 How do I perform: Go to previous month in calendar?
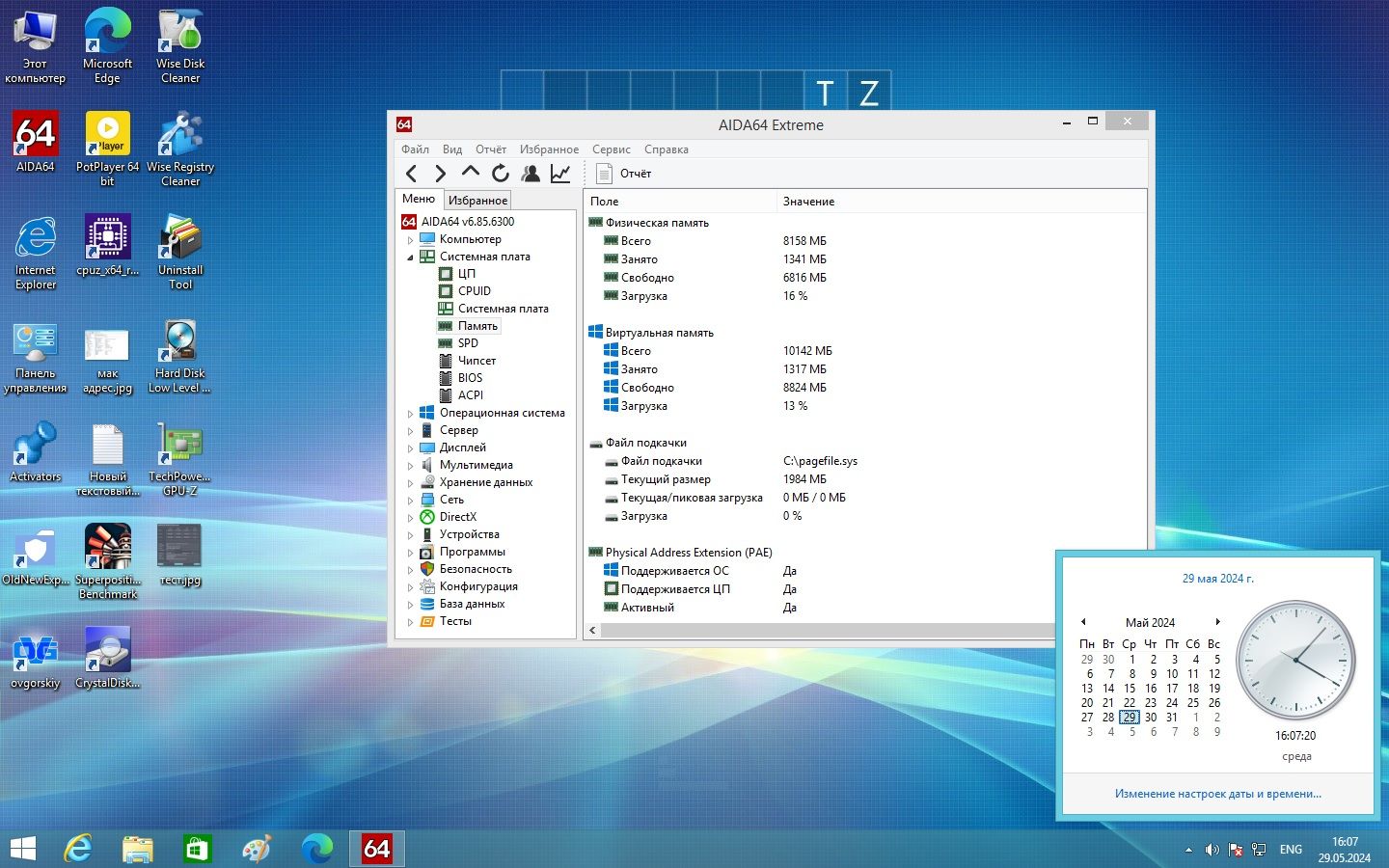point(1083,622)
